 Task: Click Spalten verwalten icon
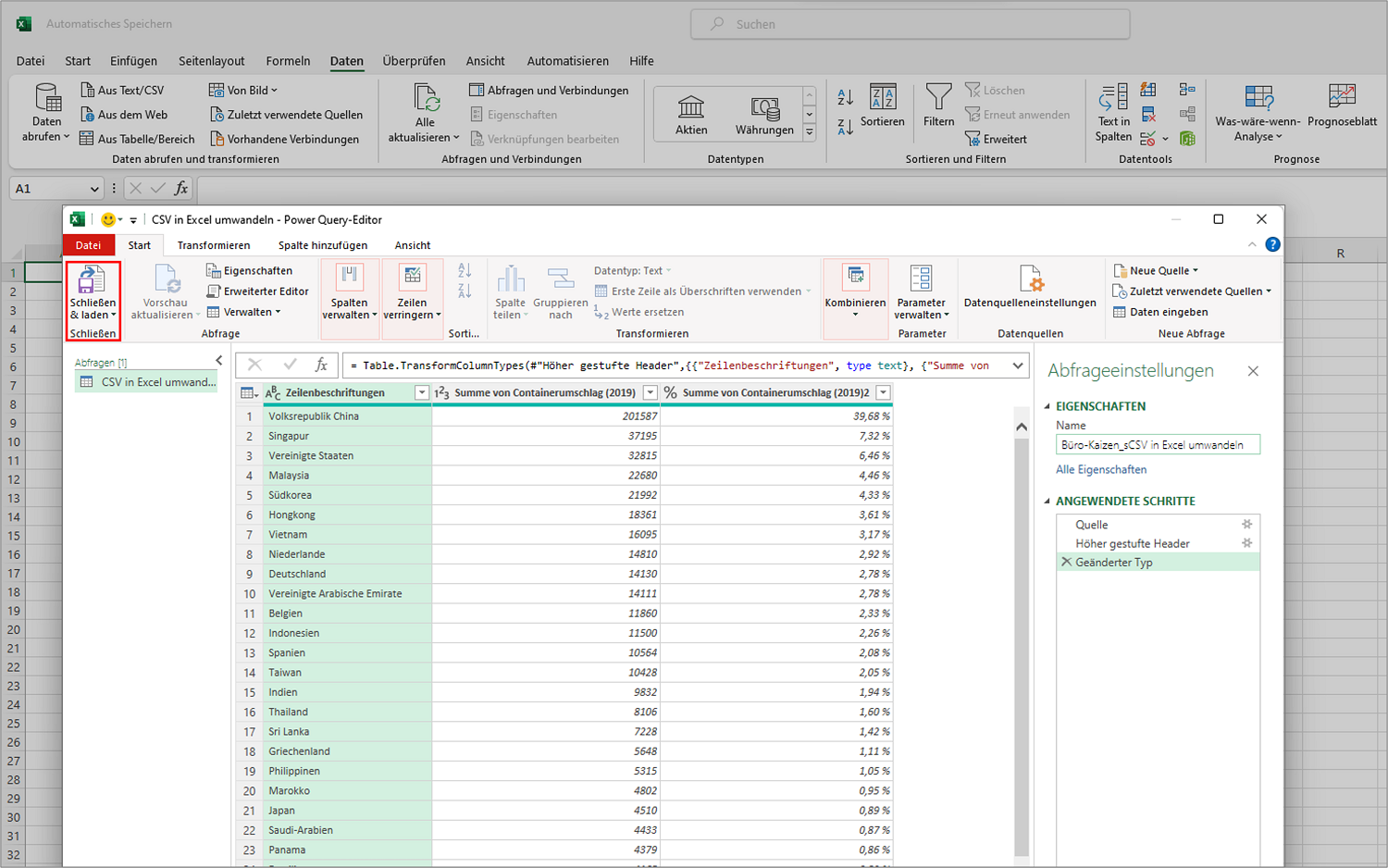click(x=349, y=277)
